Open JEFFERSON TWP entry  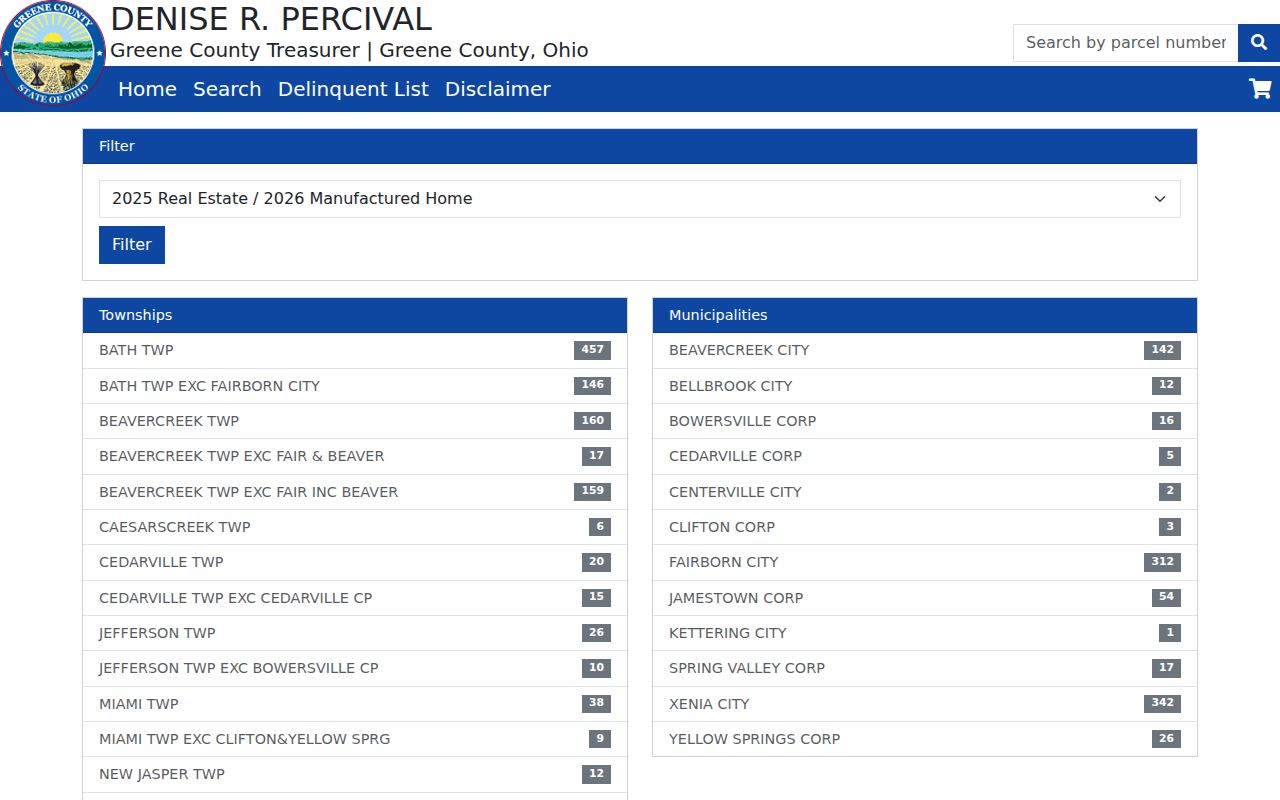pyautogui.click(x=355, y=633)
